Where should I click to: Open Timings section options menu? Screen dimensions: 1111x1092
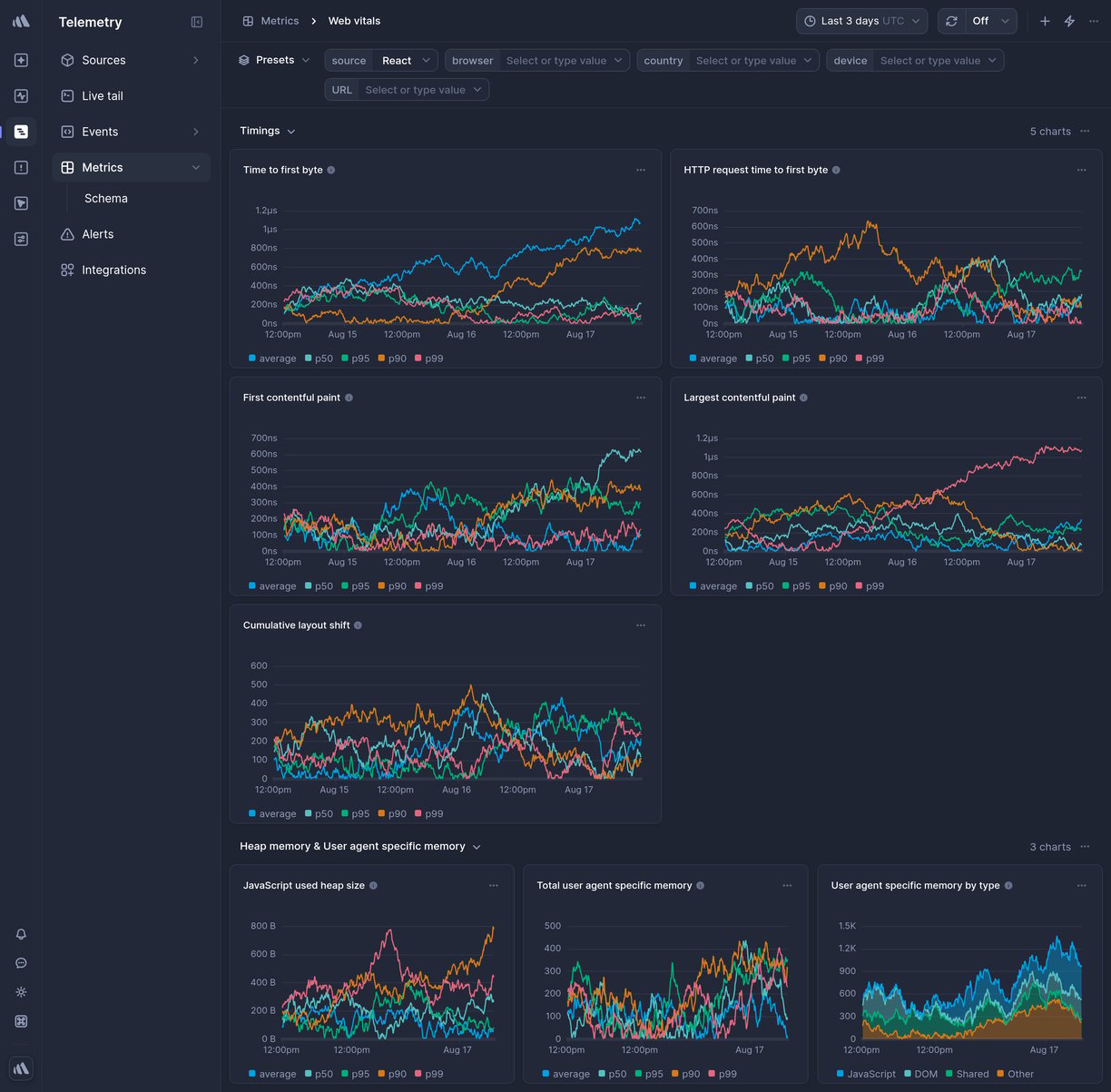click(x=1085, y=132)
